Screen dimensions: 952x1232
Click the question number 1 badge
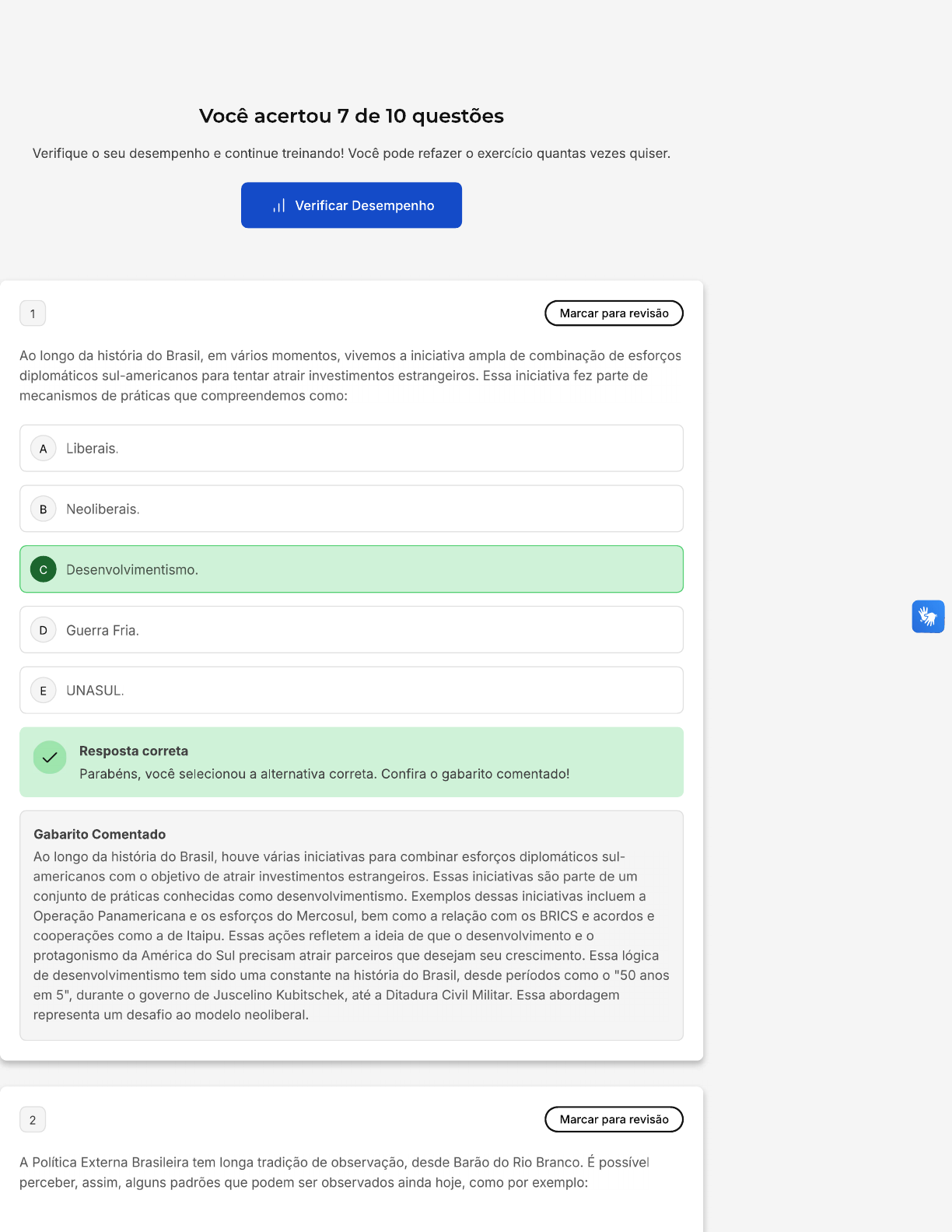[33, 314]
